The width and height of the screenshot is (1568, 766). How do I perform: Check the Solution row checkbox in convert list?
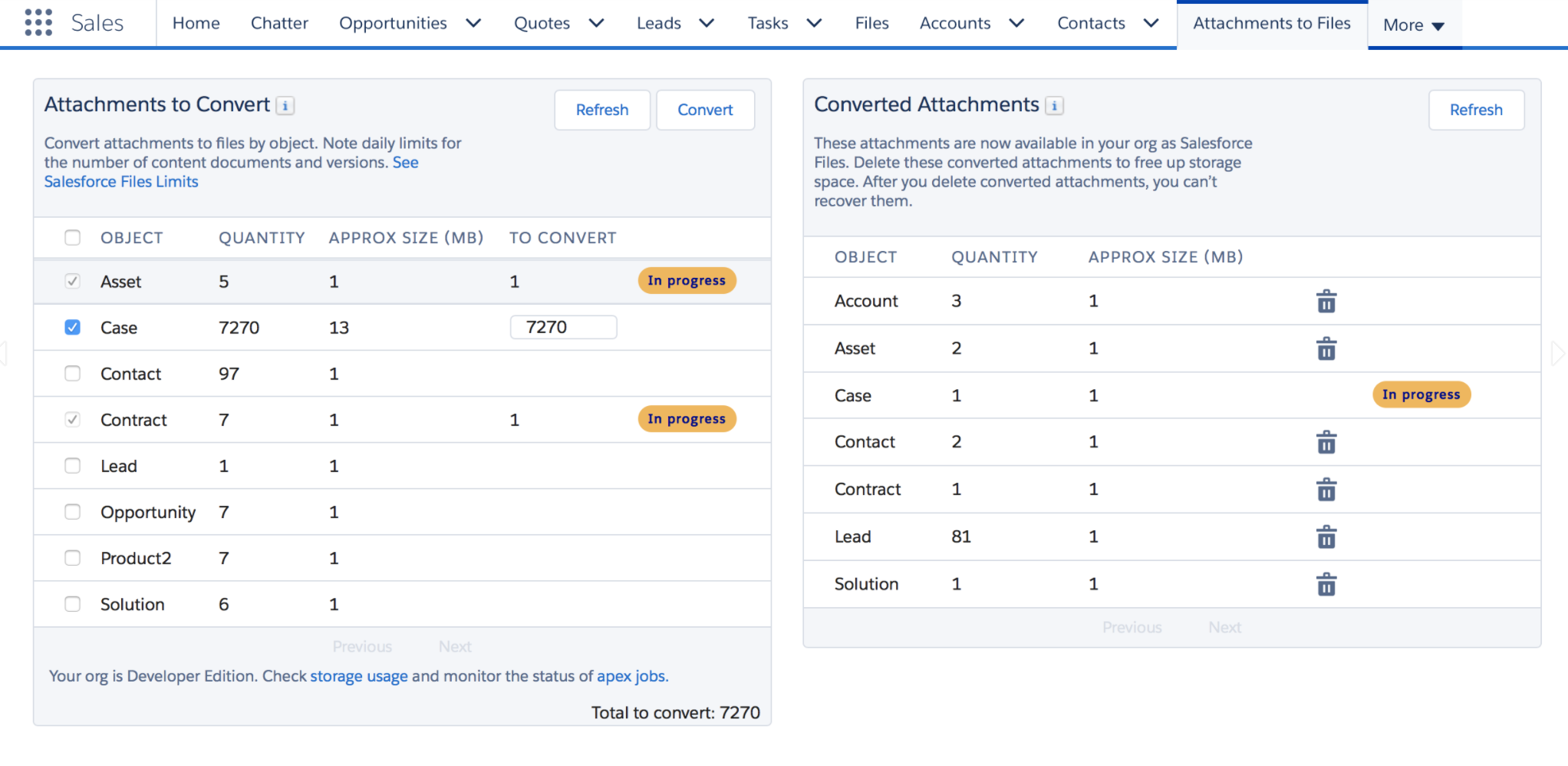[72, 604]
